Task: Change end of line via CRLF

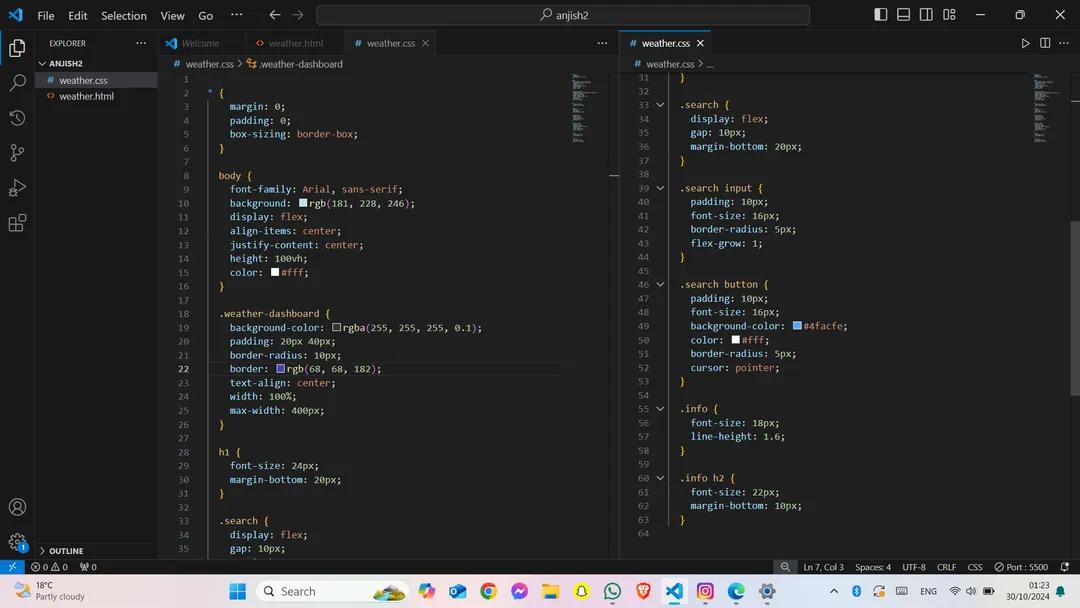Action: point(946,567)
